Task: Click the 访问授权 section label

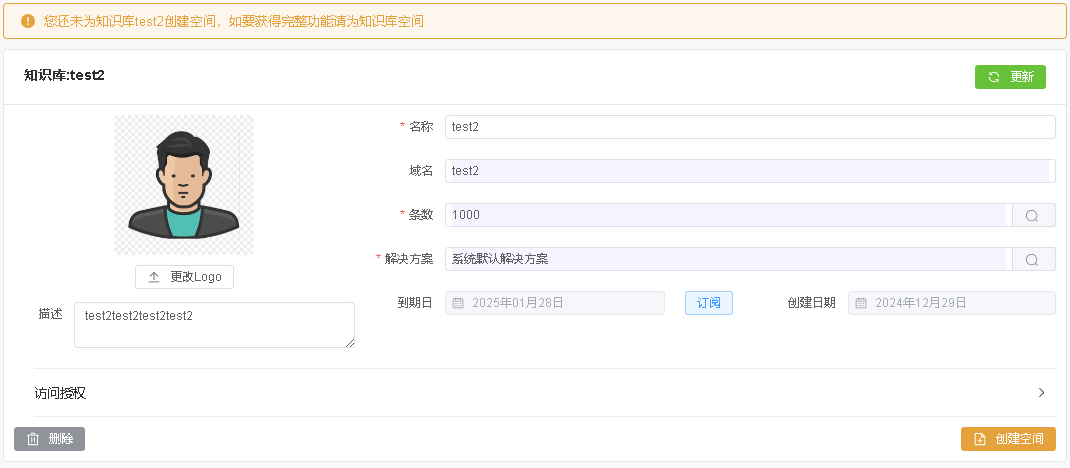Action: (x=61, y=393)
